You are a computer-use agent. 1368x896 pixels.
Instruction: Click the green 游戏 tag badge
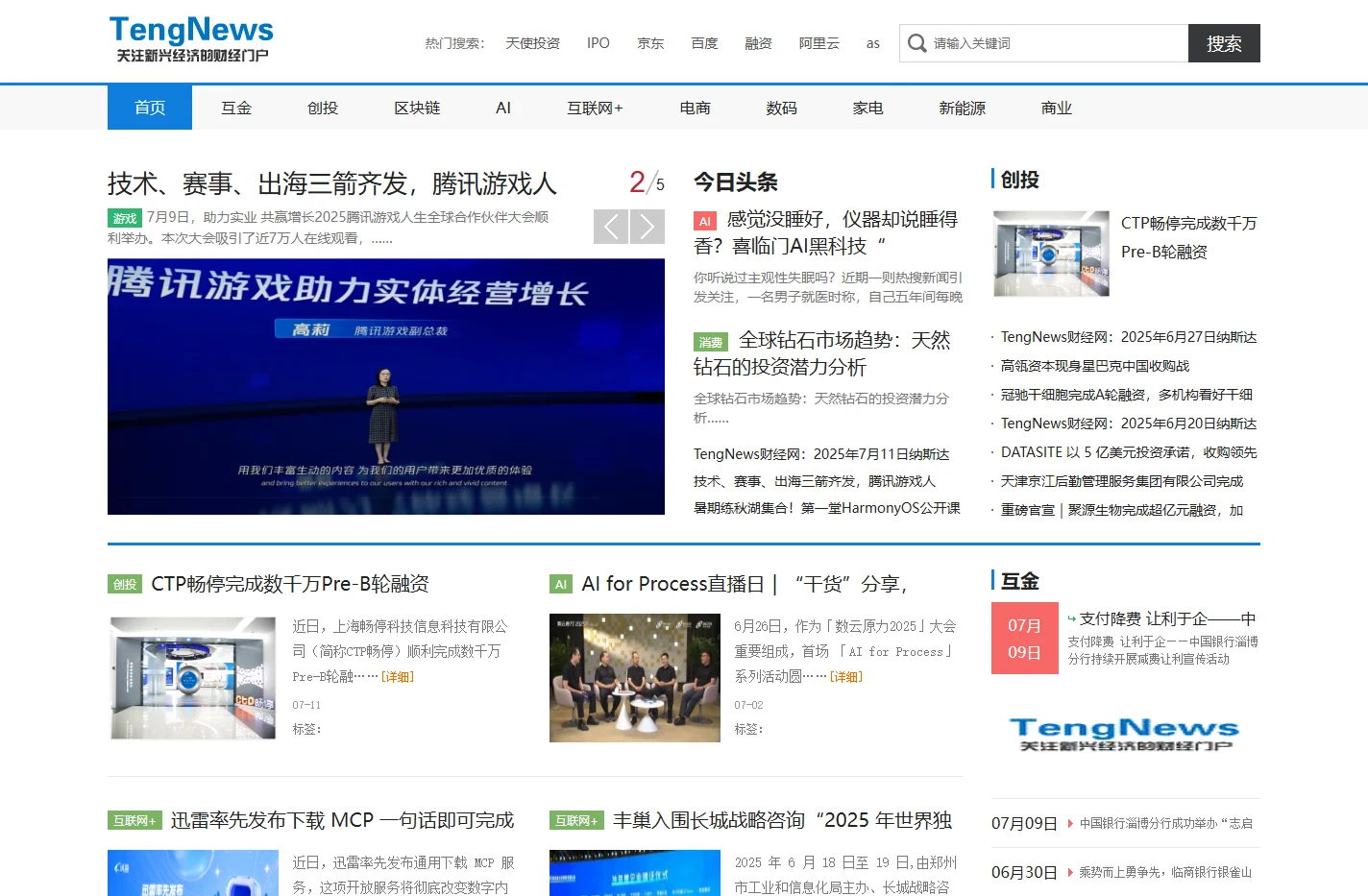125,218
